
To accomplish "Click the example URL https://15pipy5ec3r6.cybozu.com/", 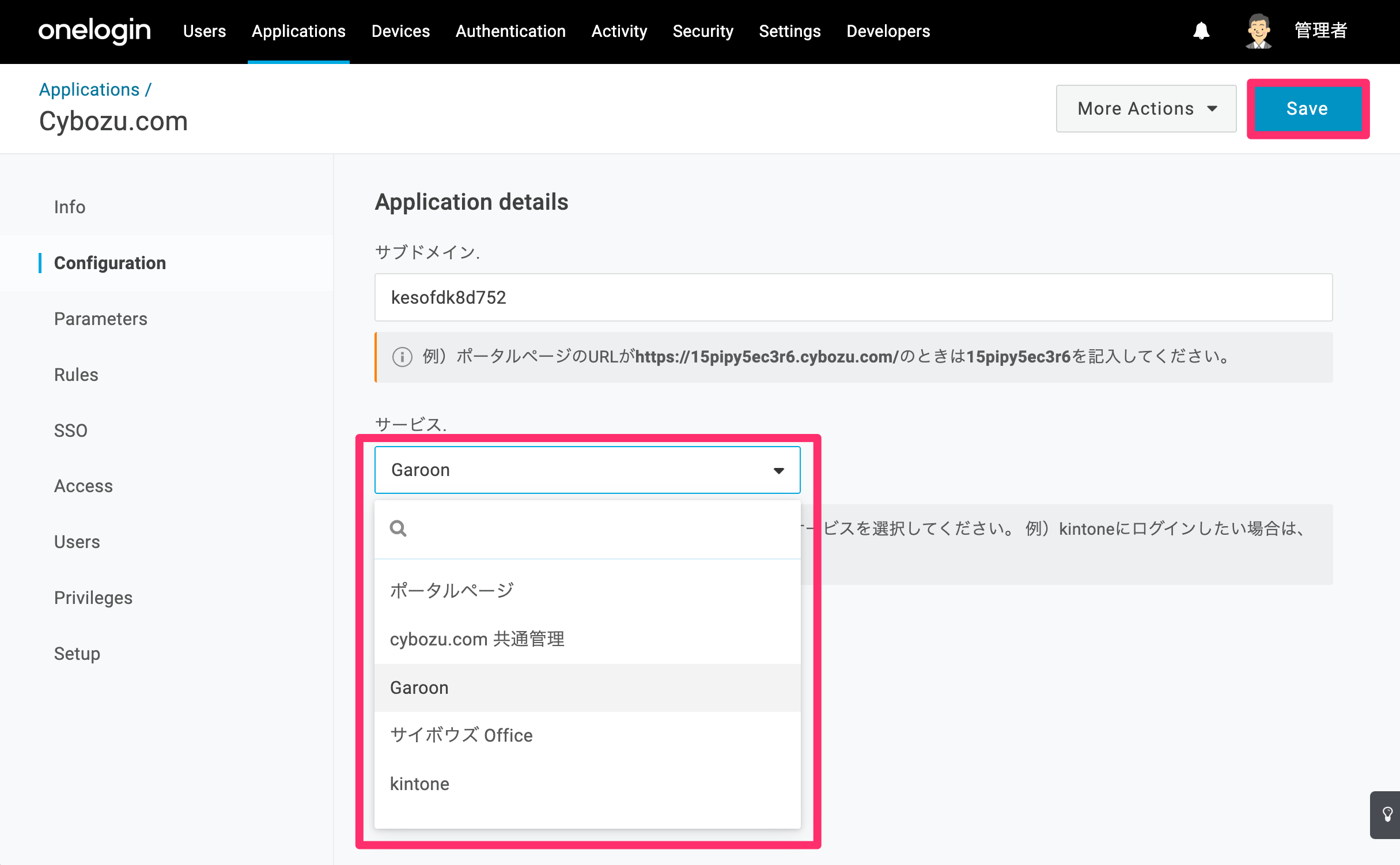I will pos(767,357).
